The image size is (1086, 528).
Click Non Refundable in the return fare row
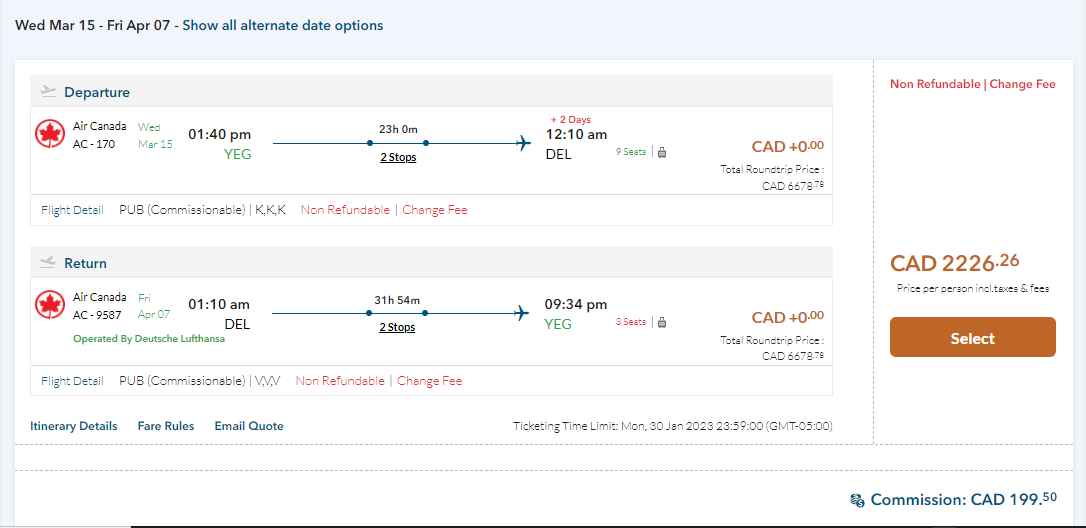tap(340, 381)
